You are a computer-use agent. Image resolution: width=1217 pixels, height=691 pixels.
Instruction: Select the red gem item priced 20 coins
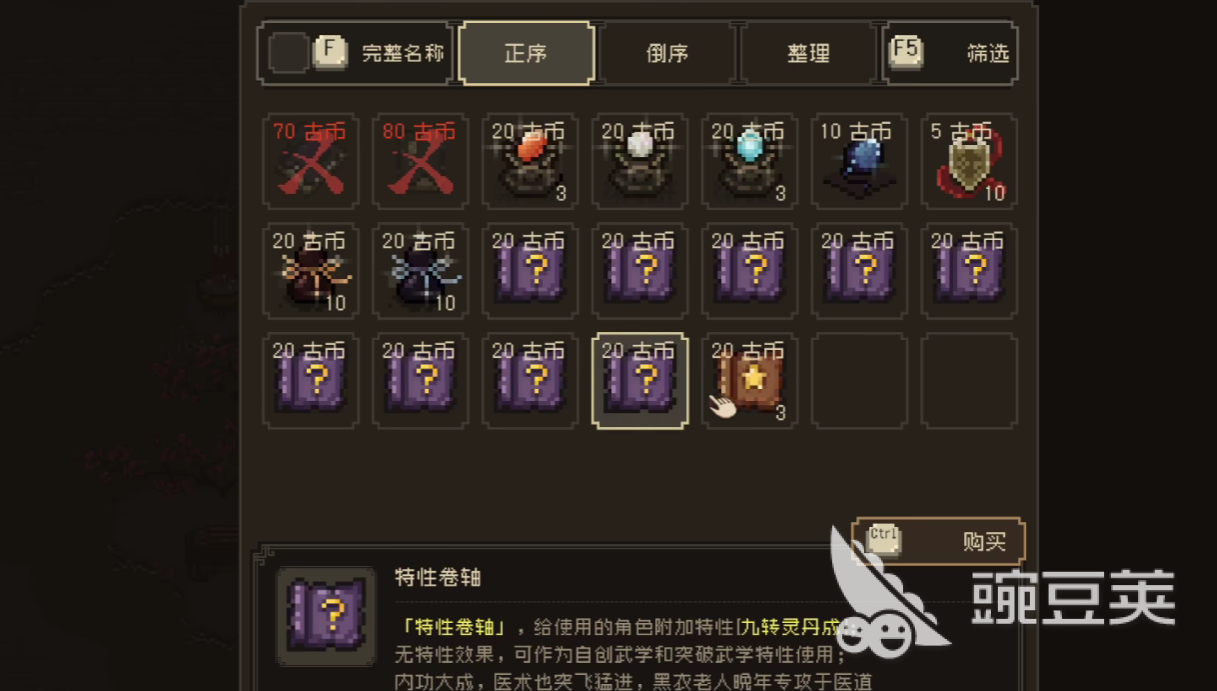pos(530,161)
